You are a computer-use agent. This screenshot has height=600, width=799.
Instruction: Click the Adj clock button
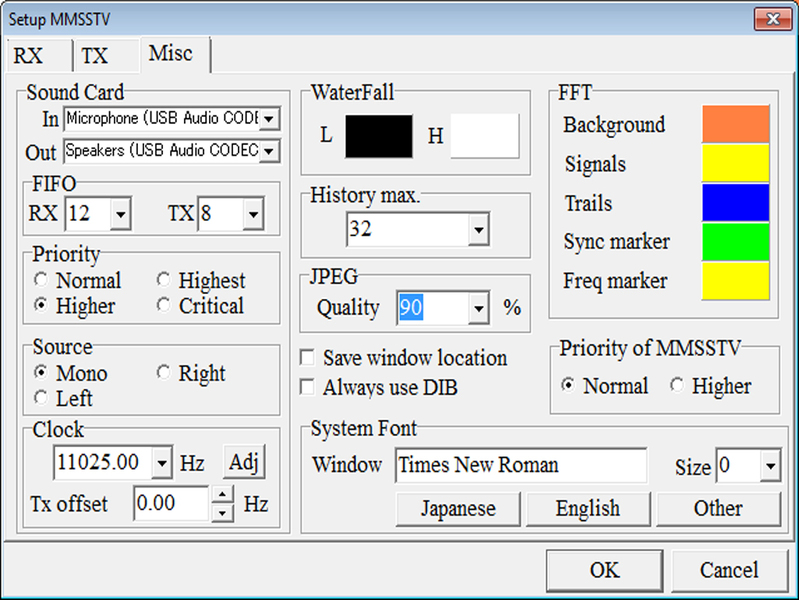point(244,462)
